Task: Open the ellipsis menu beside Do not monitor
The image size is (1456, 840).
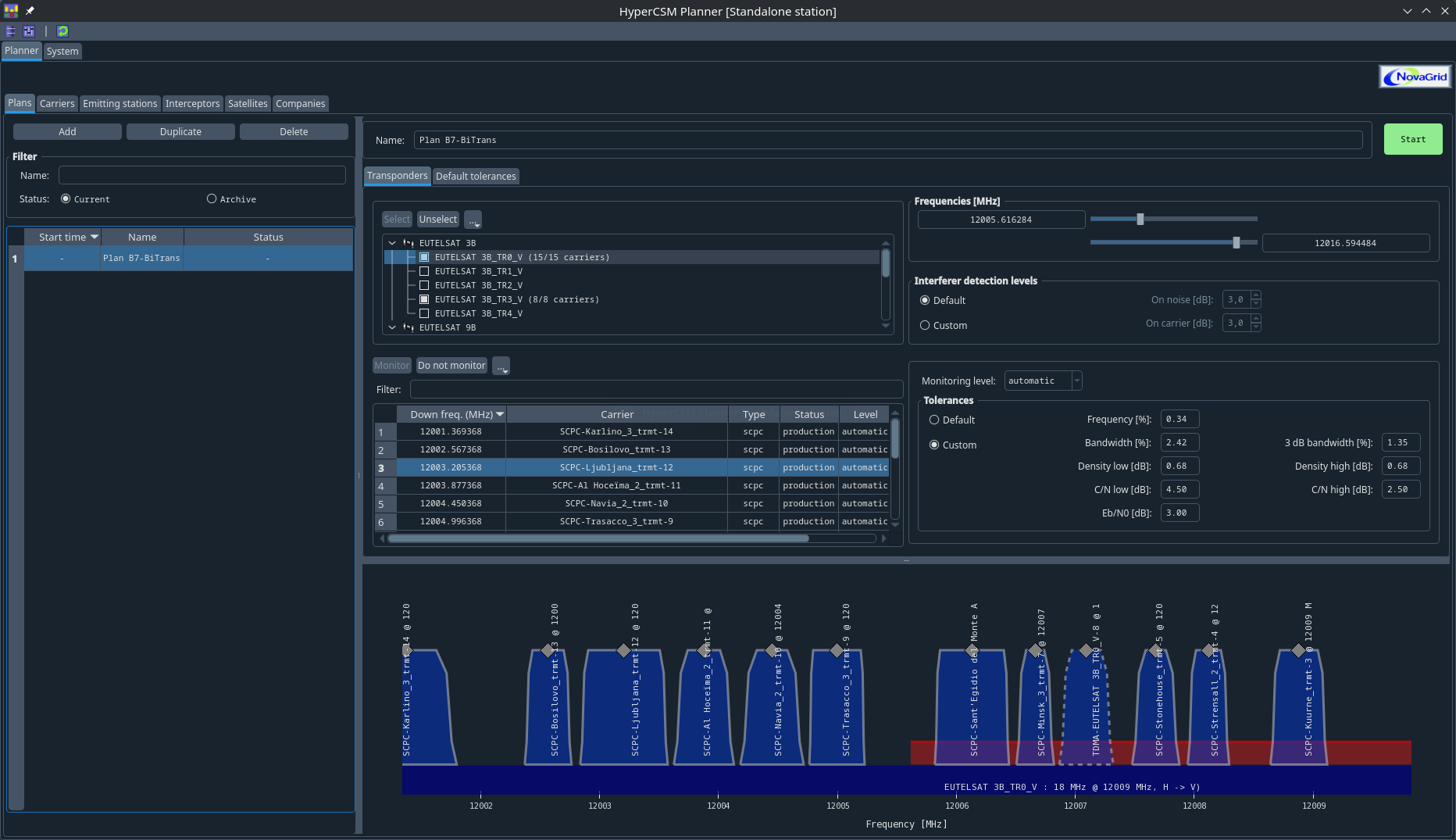Action: (501, 366)
